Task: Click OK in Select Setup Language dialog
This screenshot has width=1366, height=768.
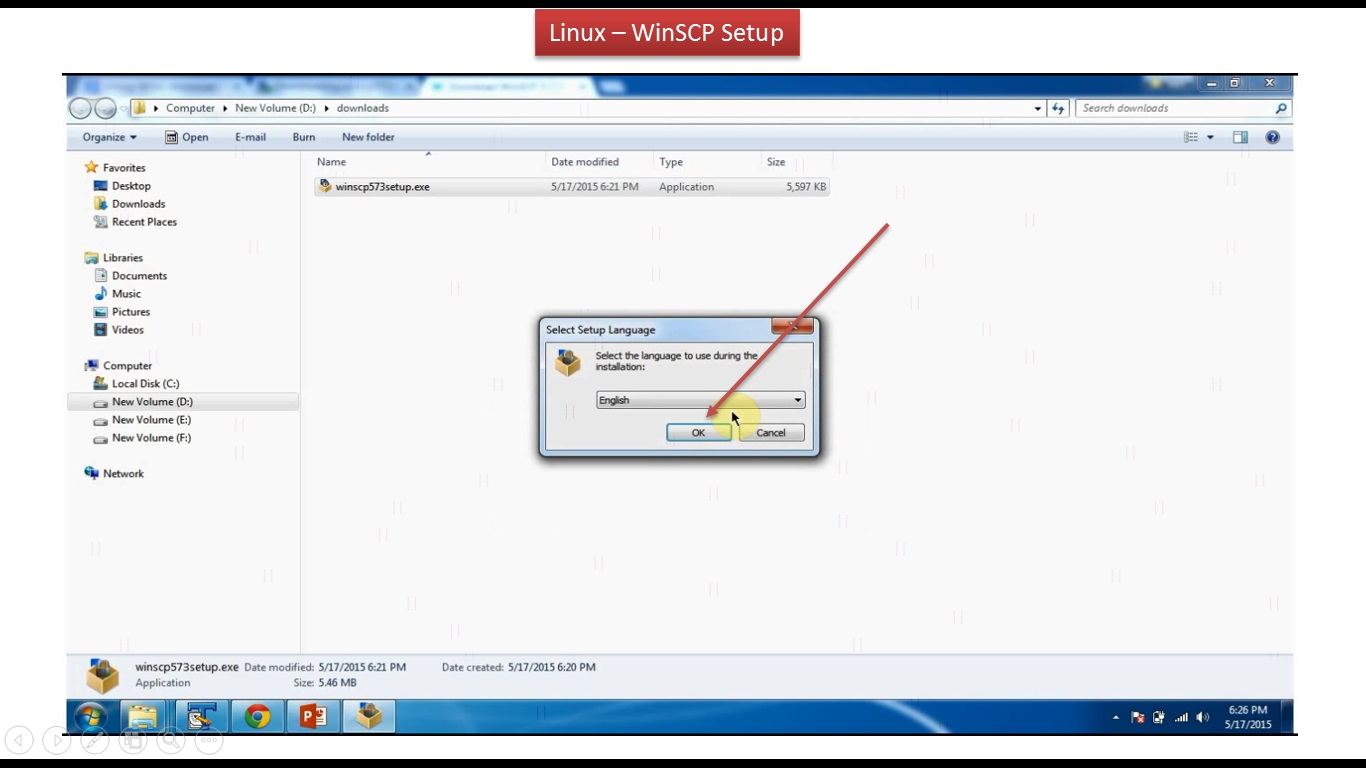Action: point(698,433)
